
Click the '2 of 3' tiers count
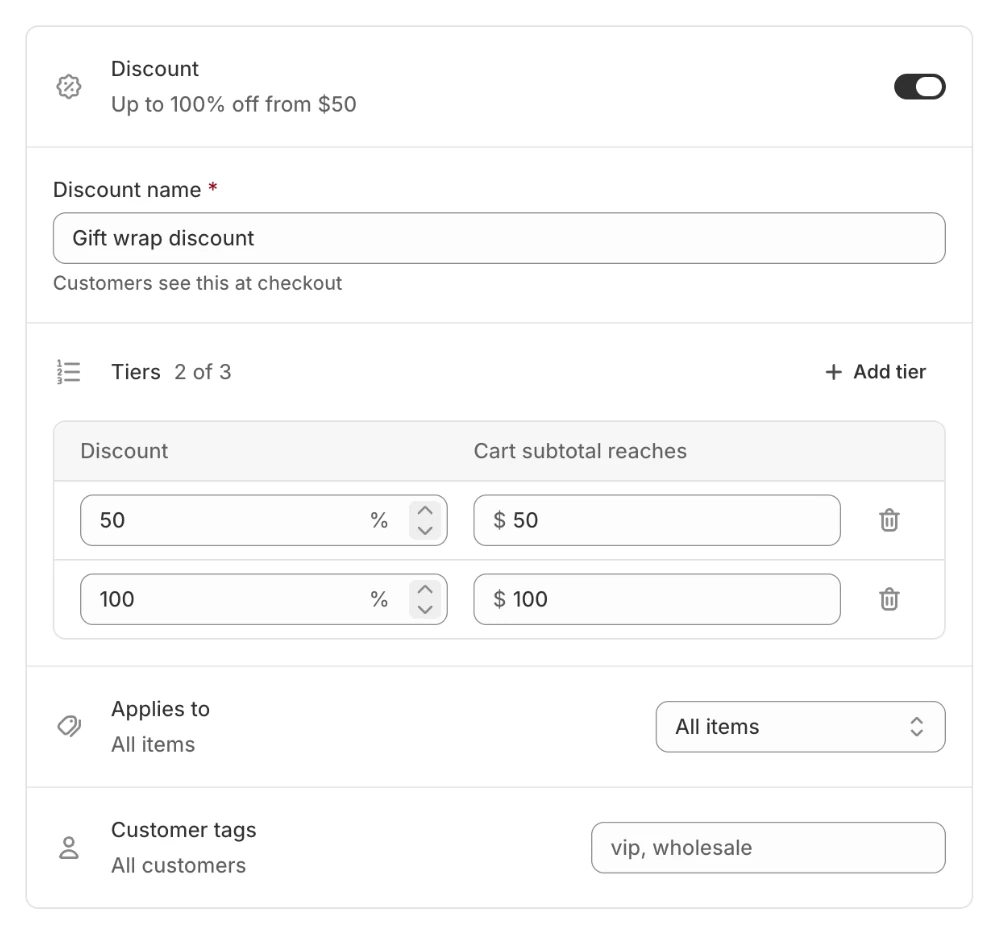coord(203,372)
